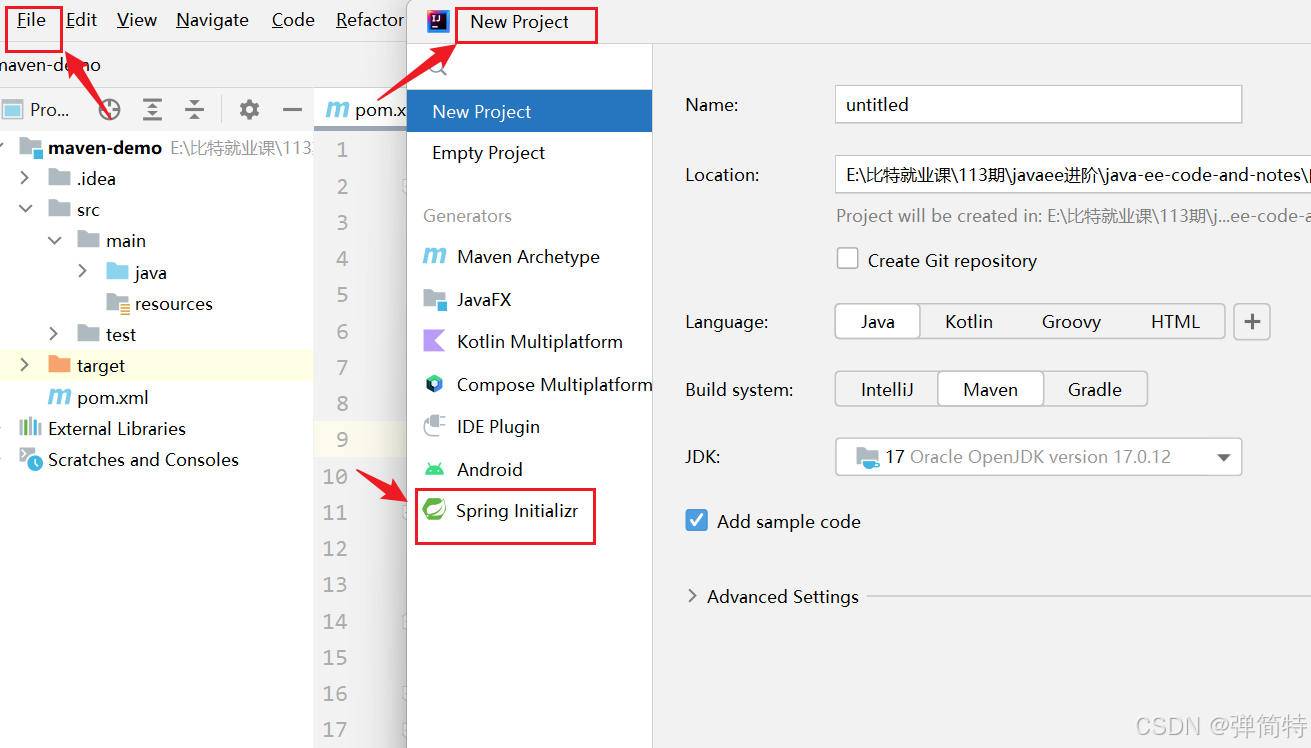Click the Maven icon on pom.xml tab

[x=337, y=110]
